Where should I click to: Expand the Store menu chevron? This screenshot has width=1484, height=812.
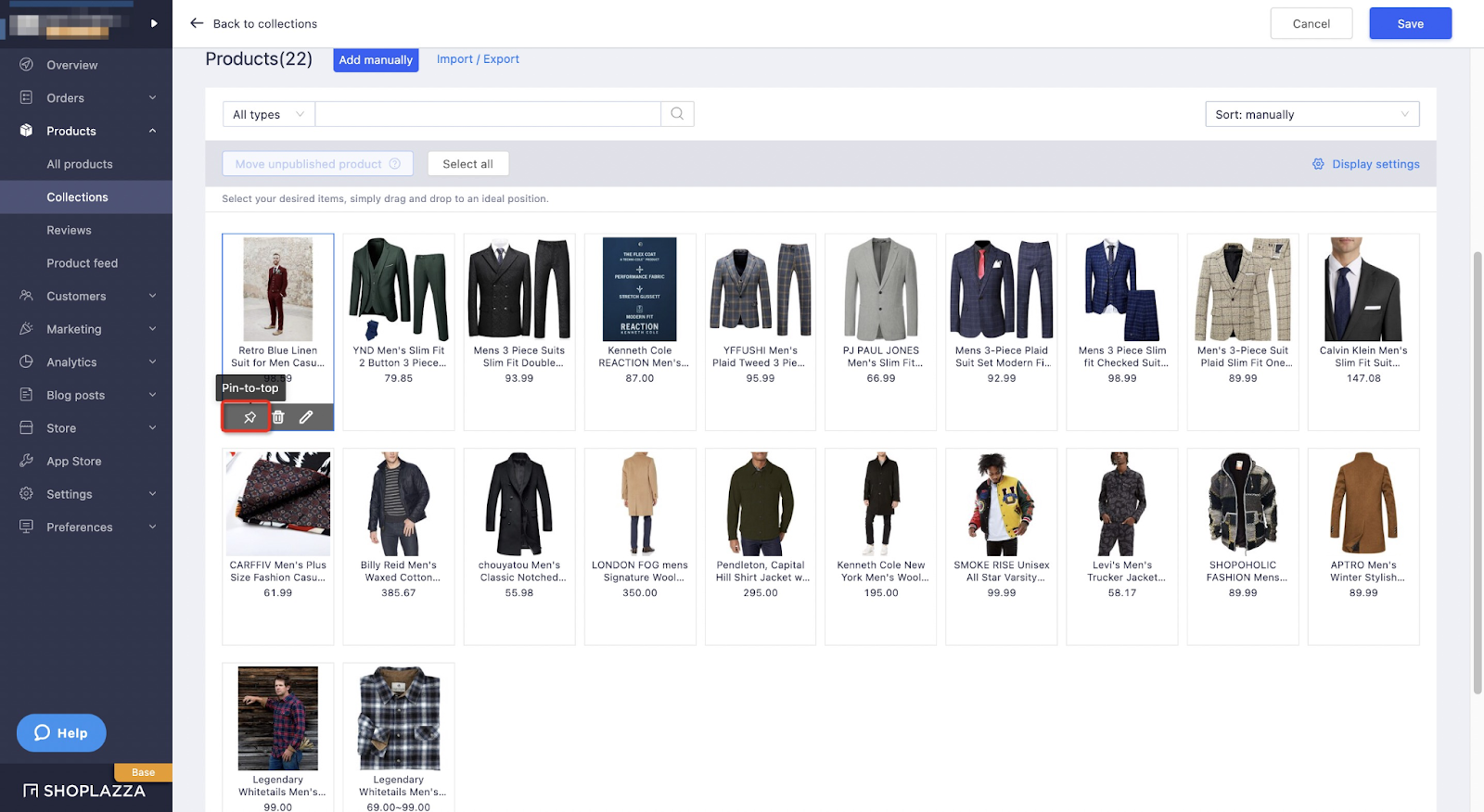[152, 427]
